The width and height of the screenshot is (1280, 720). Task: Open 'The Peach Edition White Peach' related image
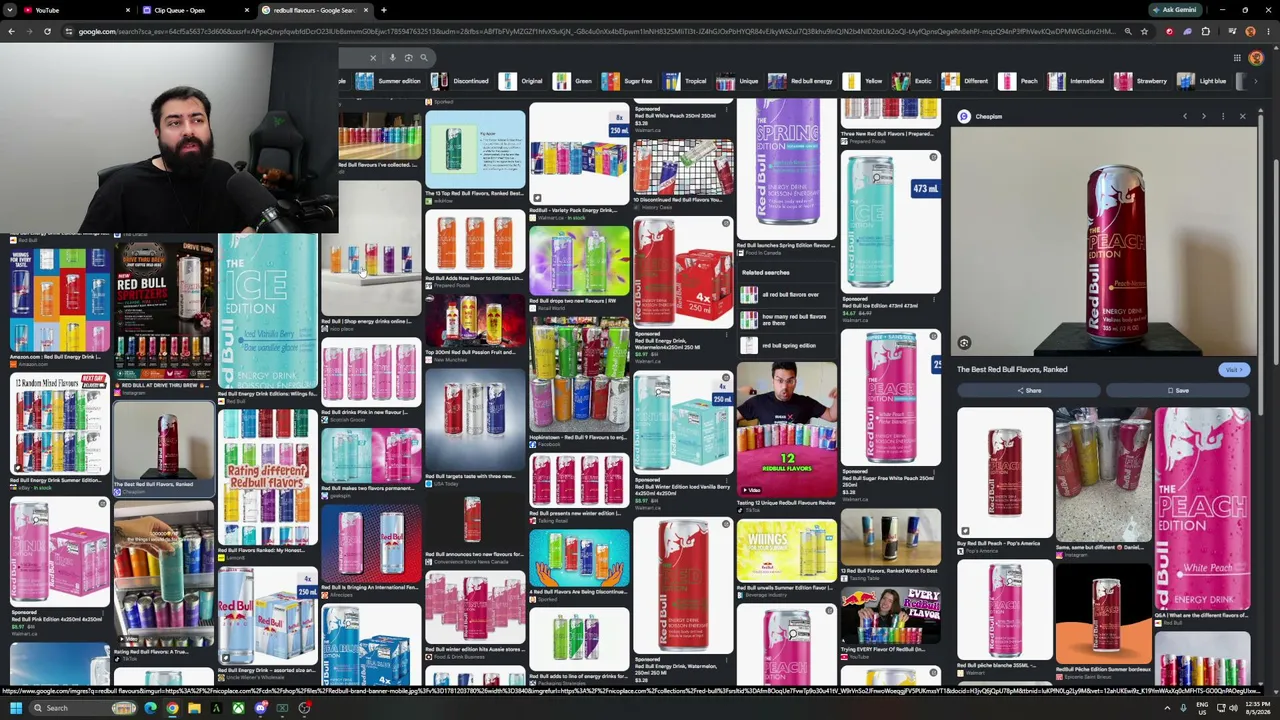click(1202, 508)
